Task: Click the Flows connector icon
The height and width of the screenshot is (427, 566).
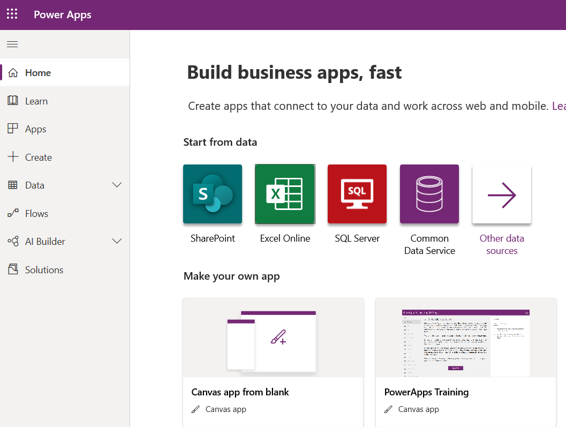Action: point(13,213)
